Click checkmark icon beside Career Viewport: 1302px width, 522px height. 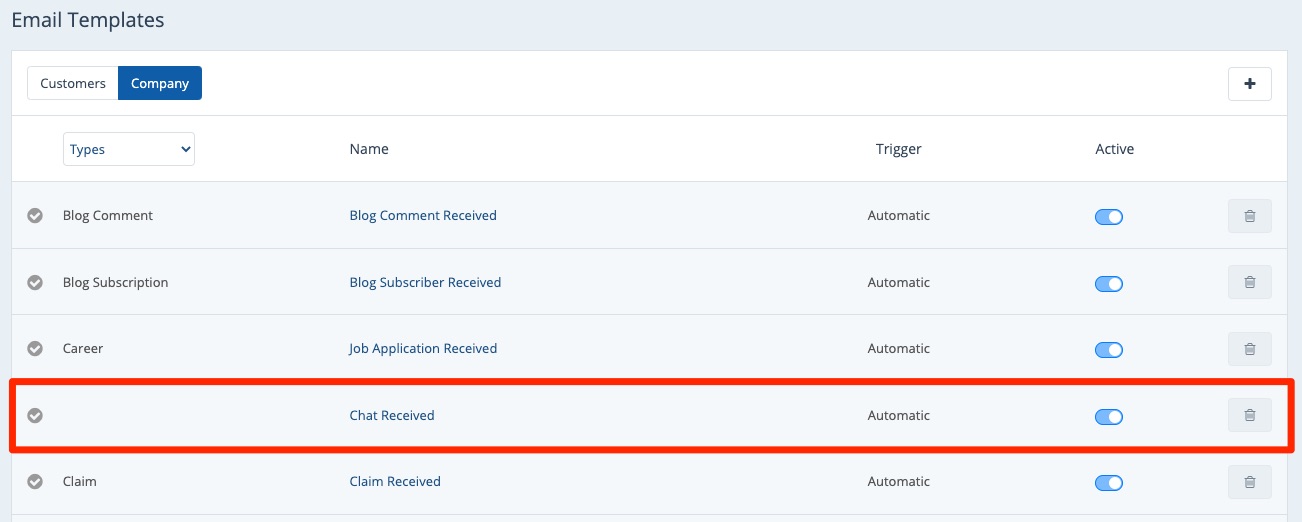point(35,349)
